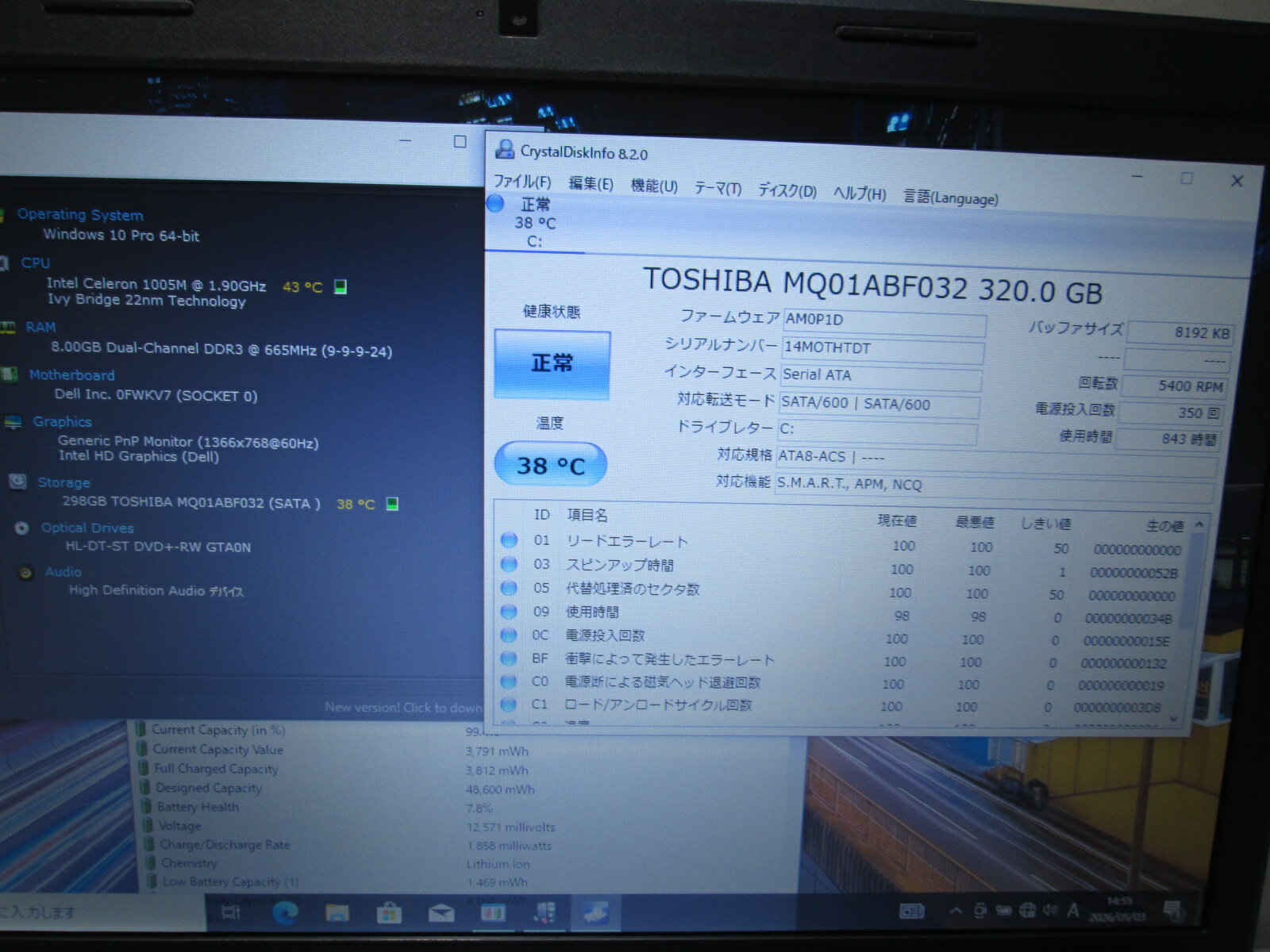Open the ファイル(F) menu
This screenshot has height=952, width=1270.
522,181
